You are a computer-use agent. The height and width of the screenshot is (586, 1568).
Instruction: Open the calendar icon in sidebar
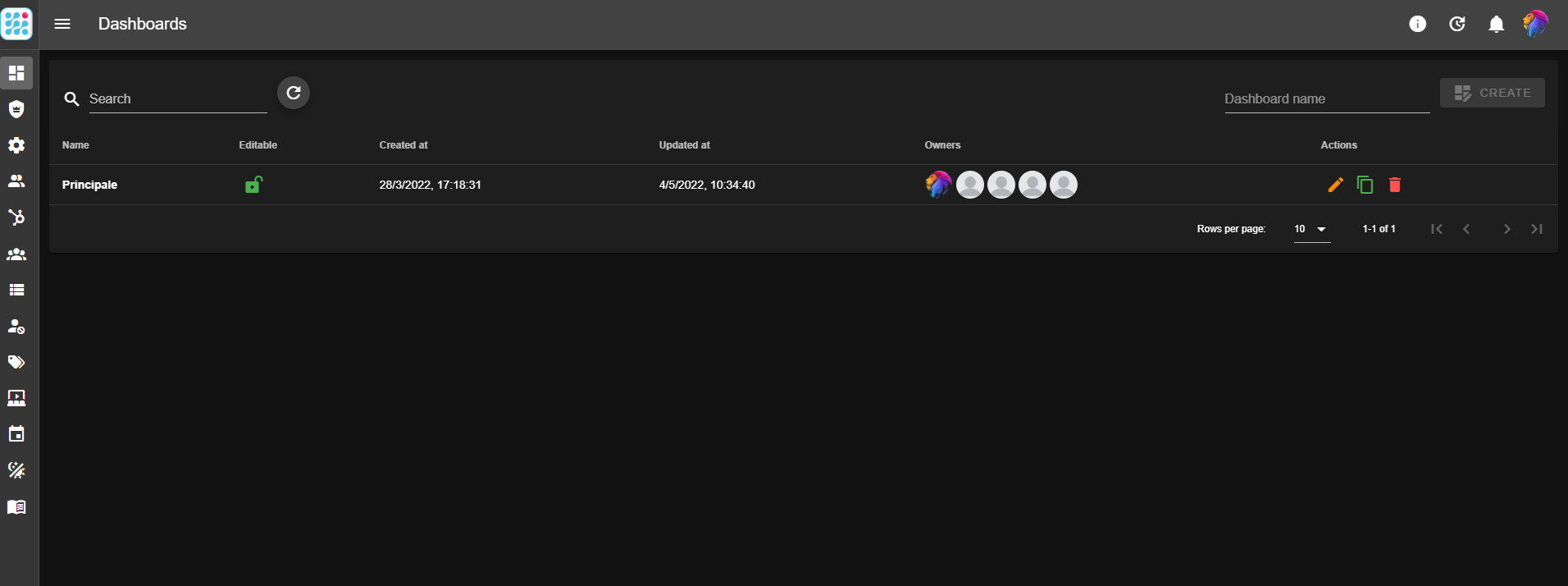pyautogui.click(x=16, y=434)
